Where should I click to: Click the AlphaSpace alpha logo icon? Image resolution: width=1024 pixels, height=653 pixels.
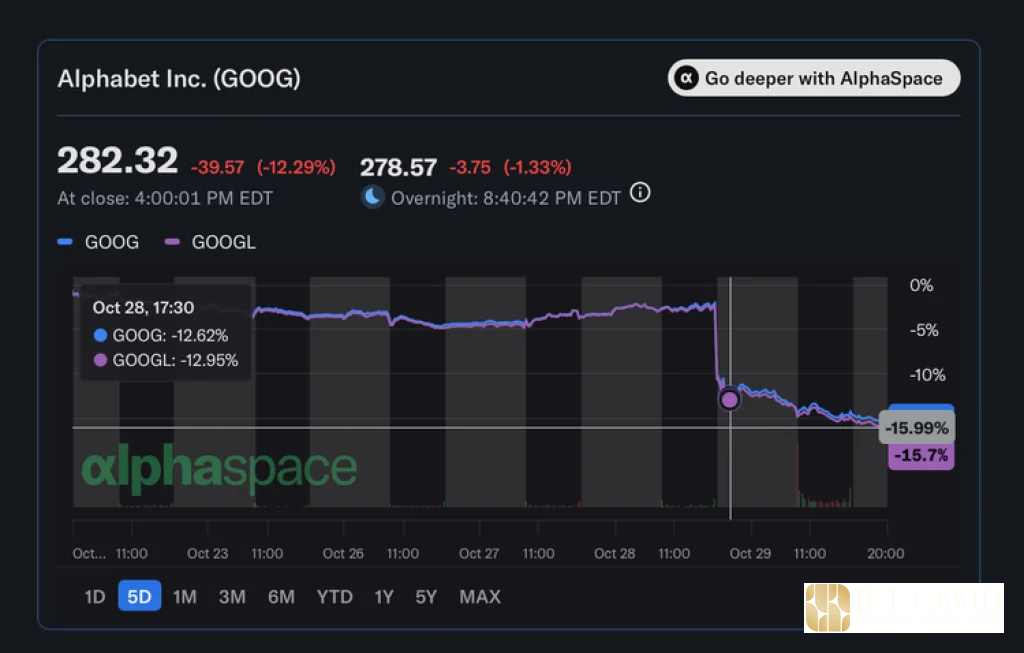click(686, 78)
